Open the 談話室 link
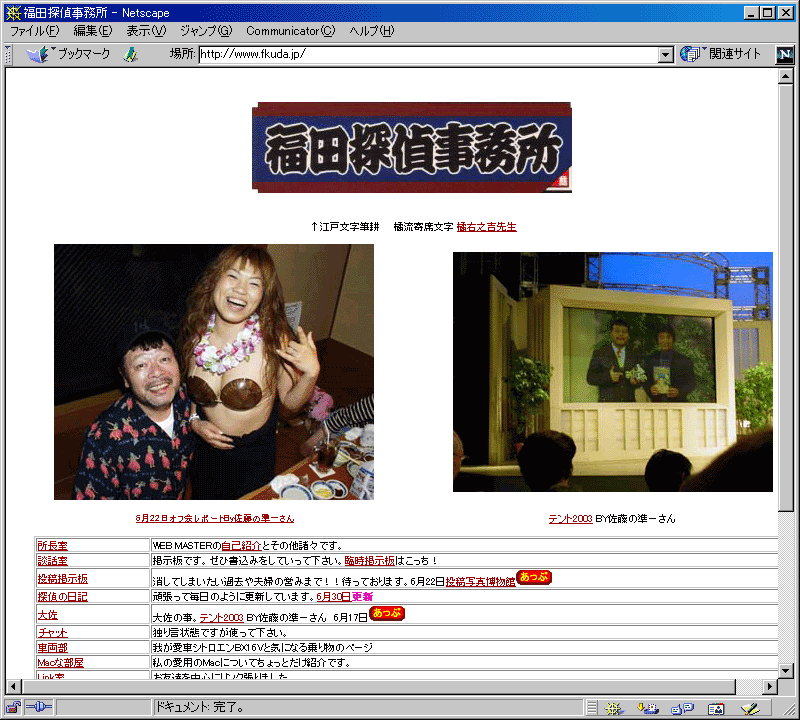The width and height of the screenshot is (800, 720). 52,561
